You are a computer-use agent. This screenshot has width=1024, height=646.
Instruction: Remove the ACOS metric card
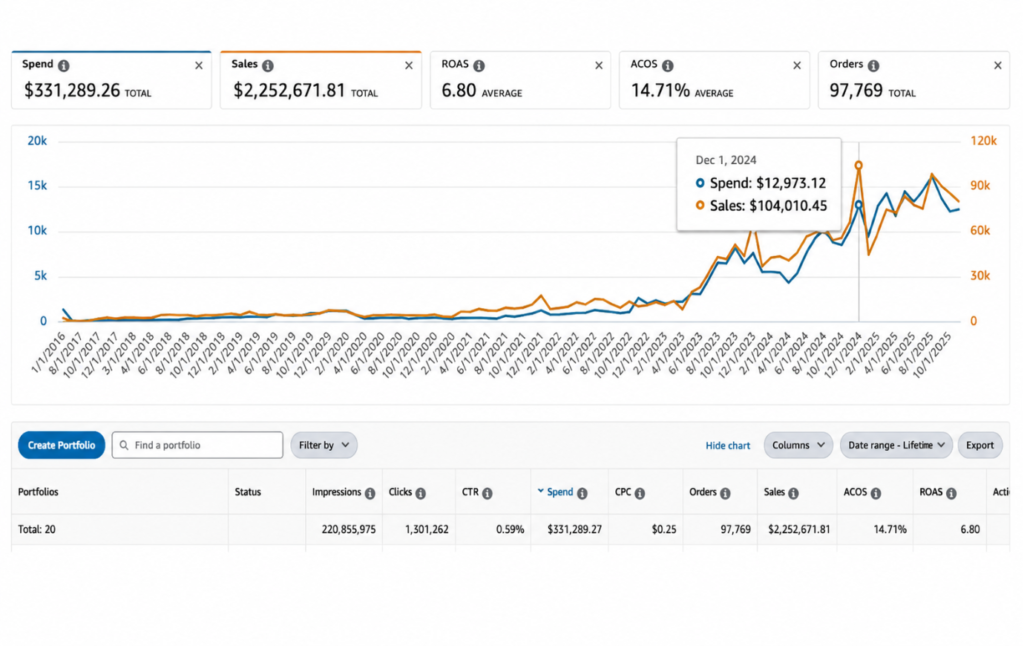tap(797, 65)
